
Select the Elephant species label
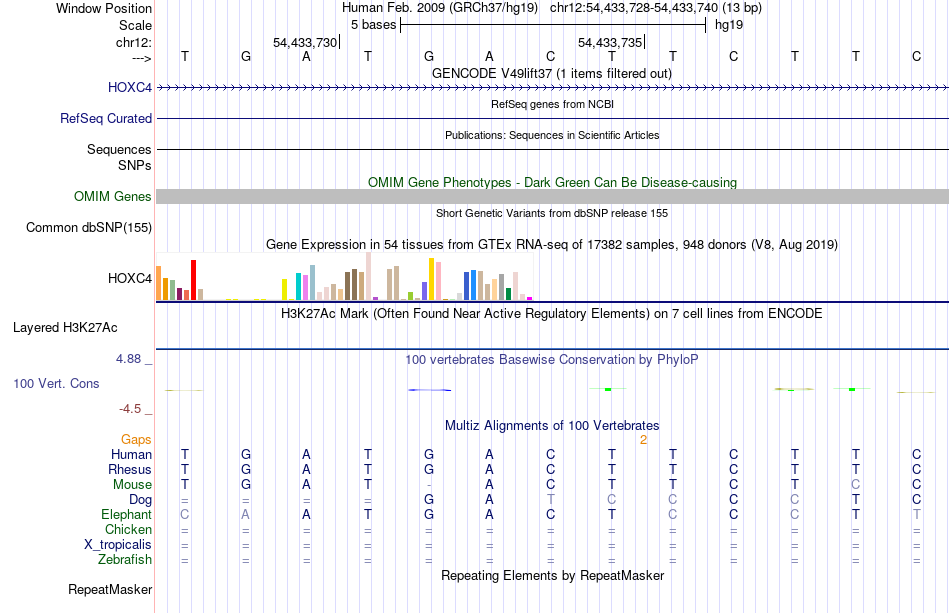(127, 514)
